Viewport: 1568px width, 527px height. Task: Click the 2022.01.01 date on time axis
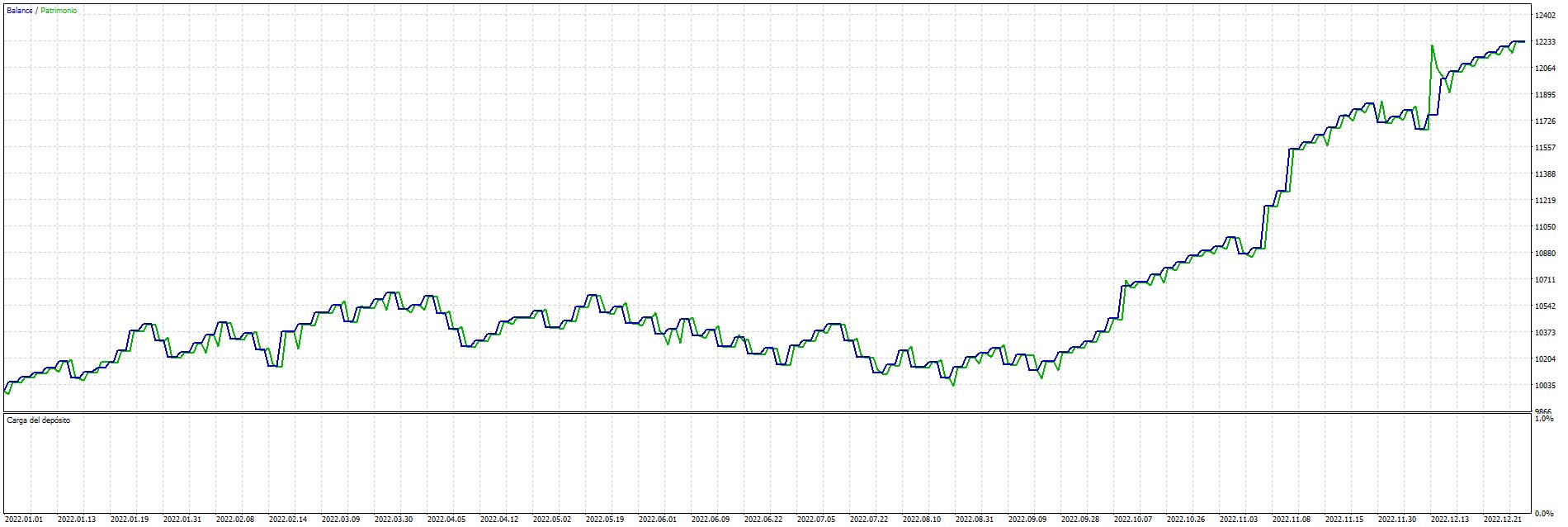23,520
